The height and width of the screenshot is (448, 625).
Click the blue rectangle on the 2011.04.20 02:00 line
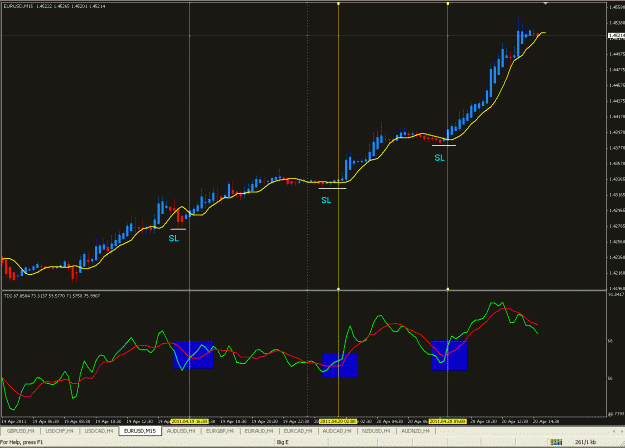(x=340, y=365)
